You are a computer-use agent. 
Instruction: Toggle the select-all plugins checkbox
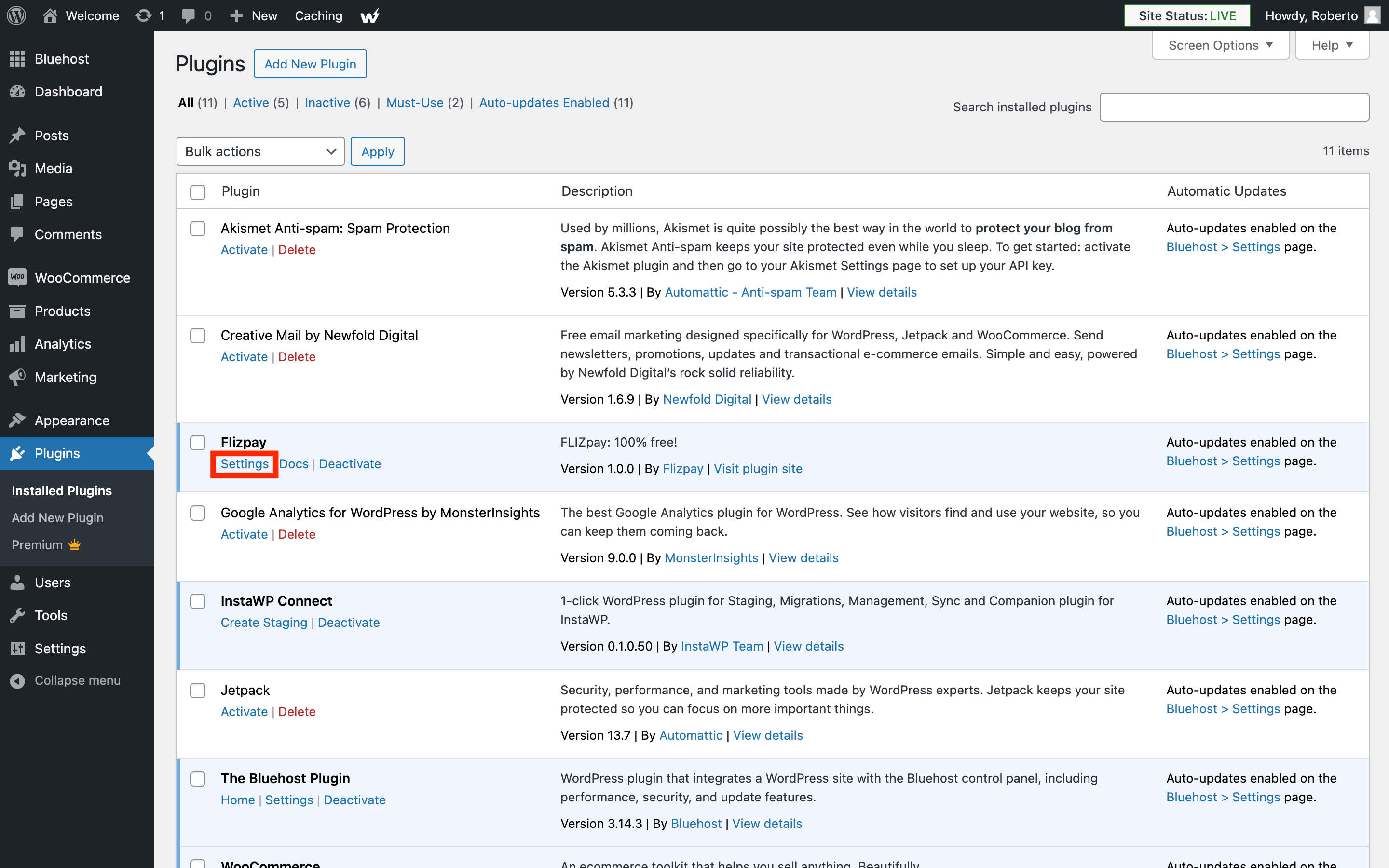197,192
